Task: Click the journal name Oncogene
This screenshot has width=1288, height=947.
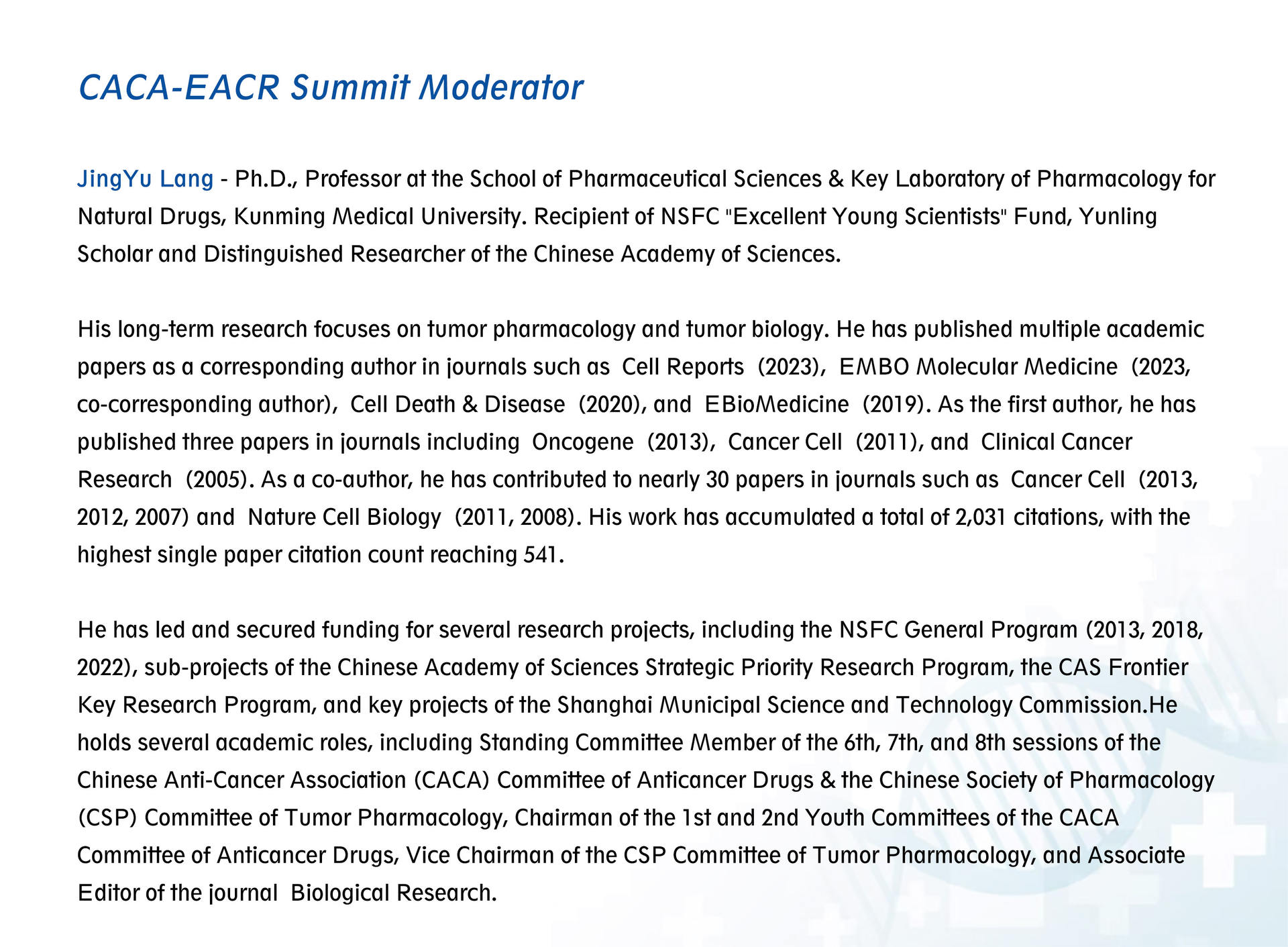Action: 582,442
